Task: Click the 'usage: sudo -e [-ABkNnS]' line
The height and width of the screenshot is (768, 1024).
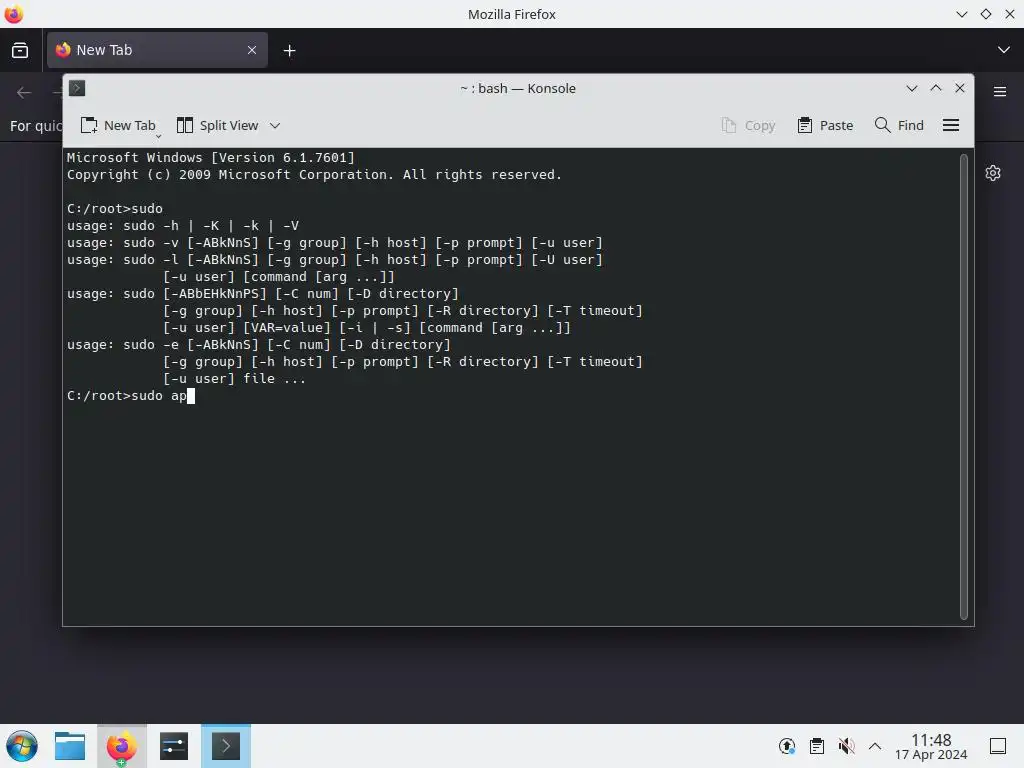Action: pyautogui.click(x=259, y=345)
